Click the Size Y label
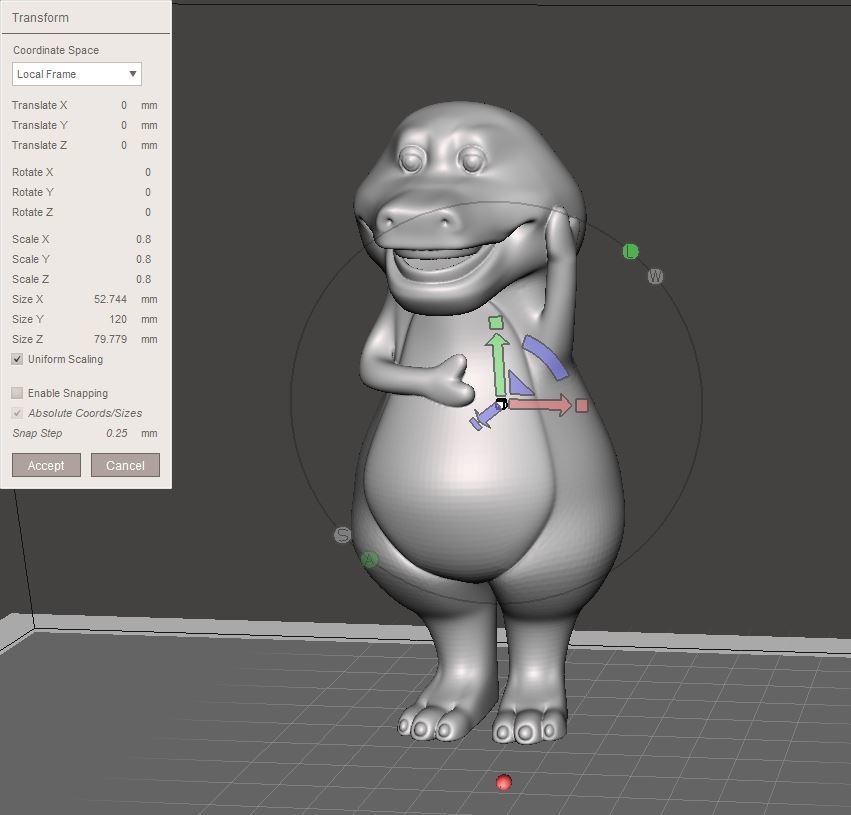This screenshot has height=815, width=851. [x=28, y=320]
